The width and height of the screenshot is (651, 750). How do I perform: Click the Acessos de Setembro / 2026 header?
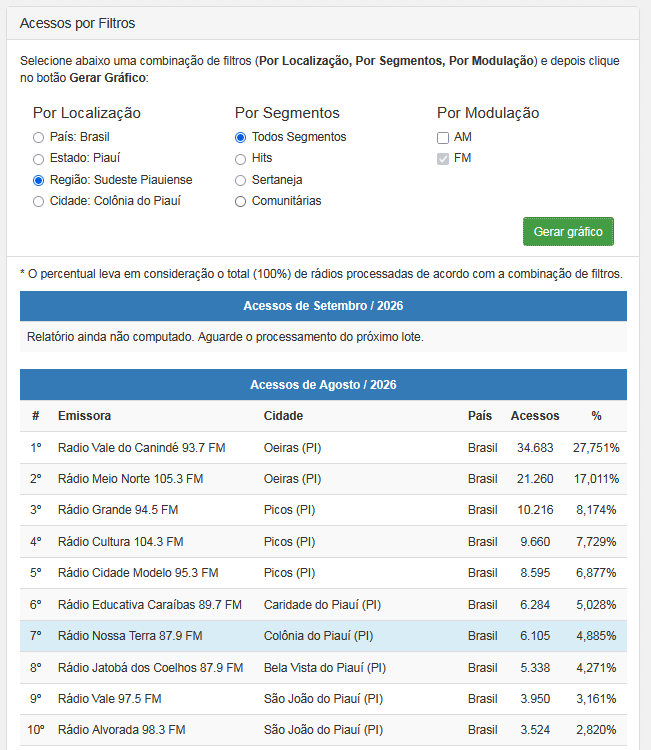(323, 306)
